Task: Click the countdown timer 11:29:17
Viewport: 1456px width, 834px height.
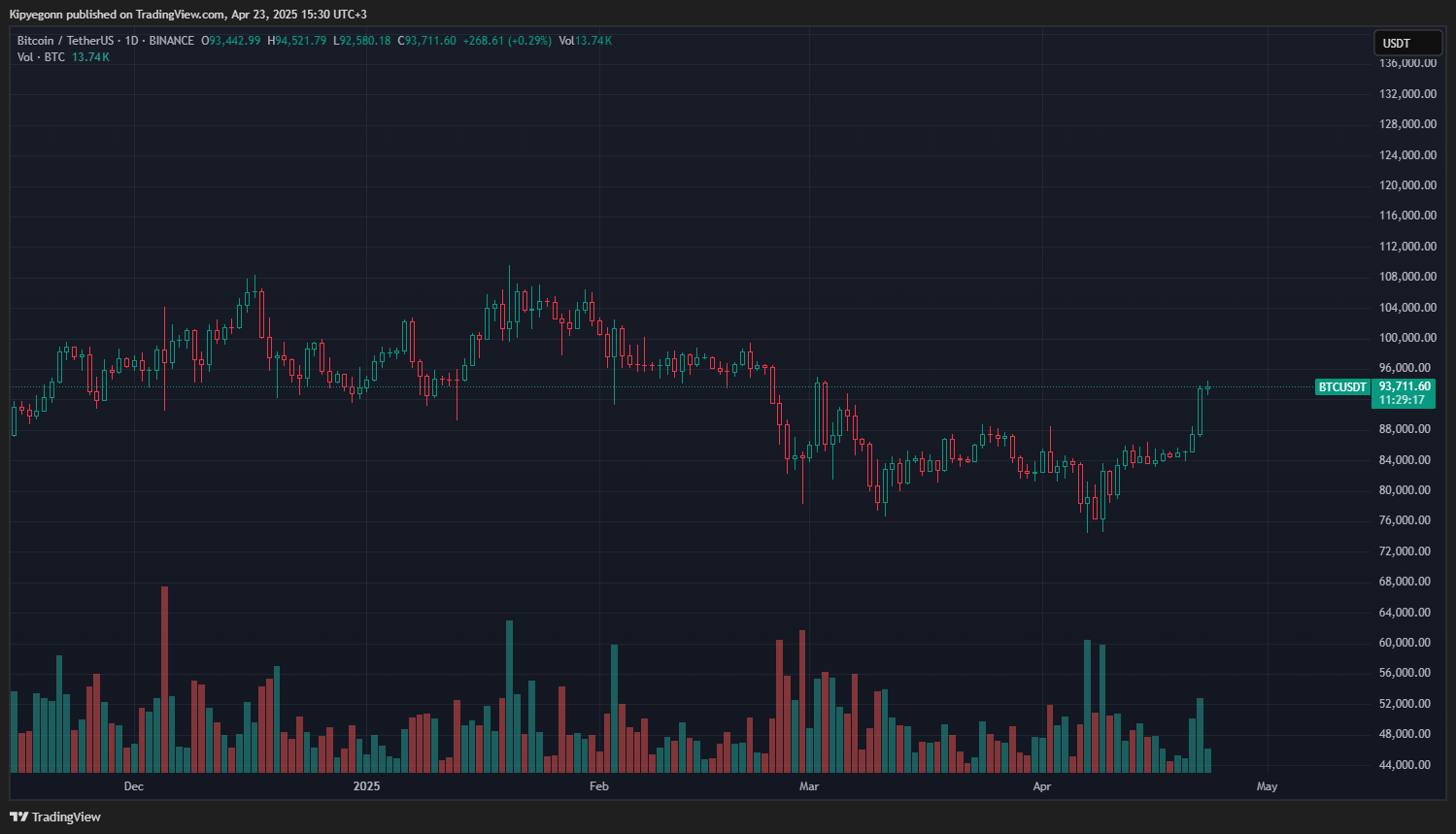Action: pyautogui.click(x=1403, y=400)
